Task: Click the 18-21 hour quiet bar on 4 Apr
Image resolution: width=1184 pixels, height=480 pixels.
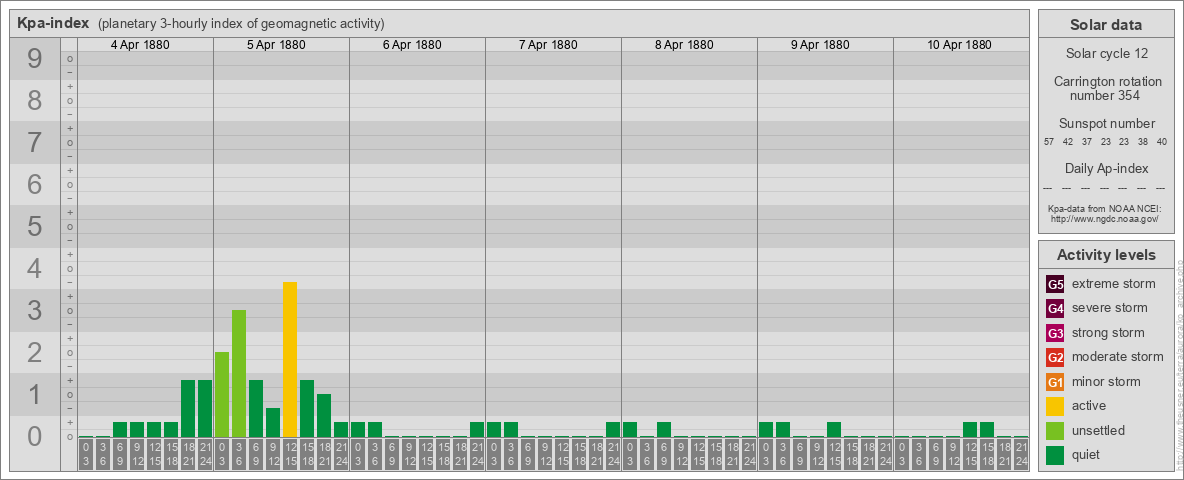Action: (x=188, y=409)
